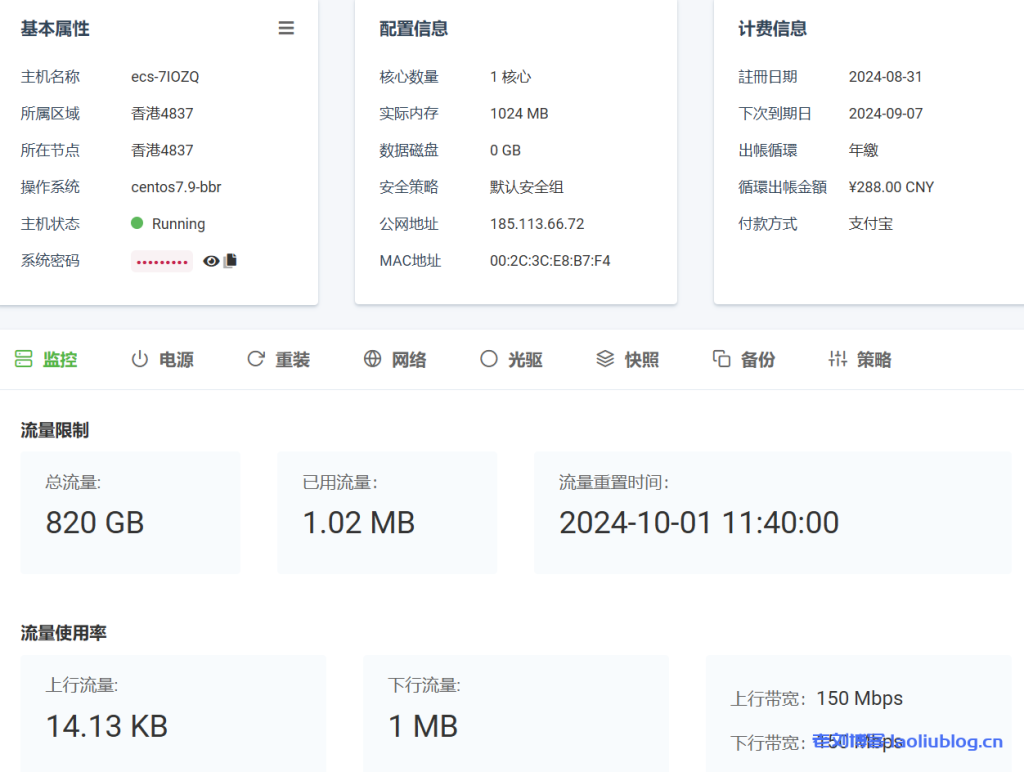Select the 总流量 820 GB card
The image size is (1024, 772).
click(130, 513)
